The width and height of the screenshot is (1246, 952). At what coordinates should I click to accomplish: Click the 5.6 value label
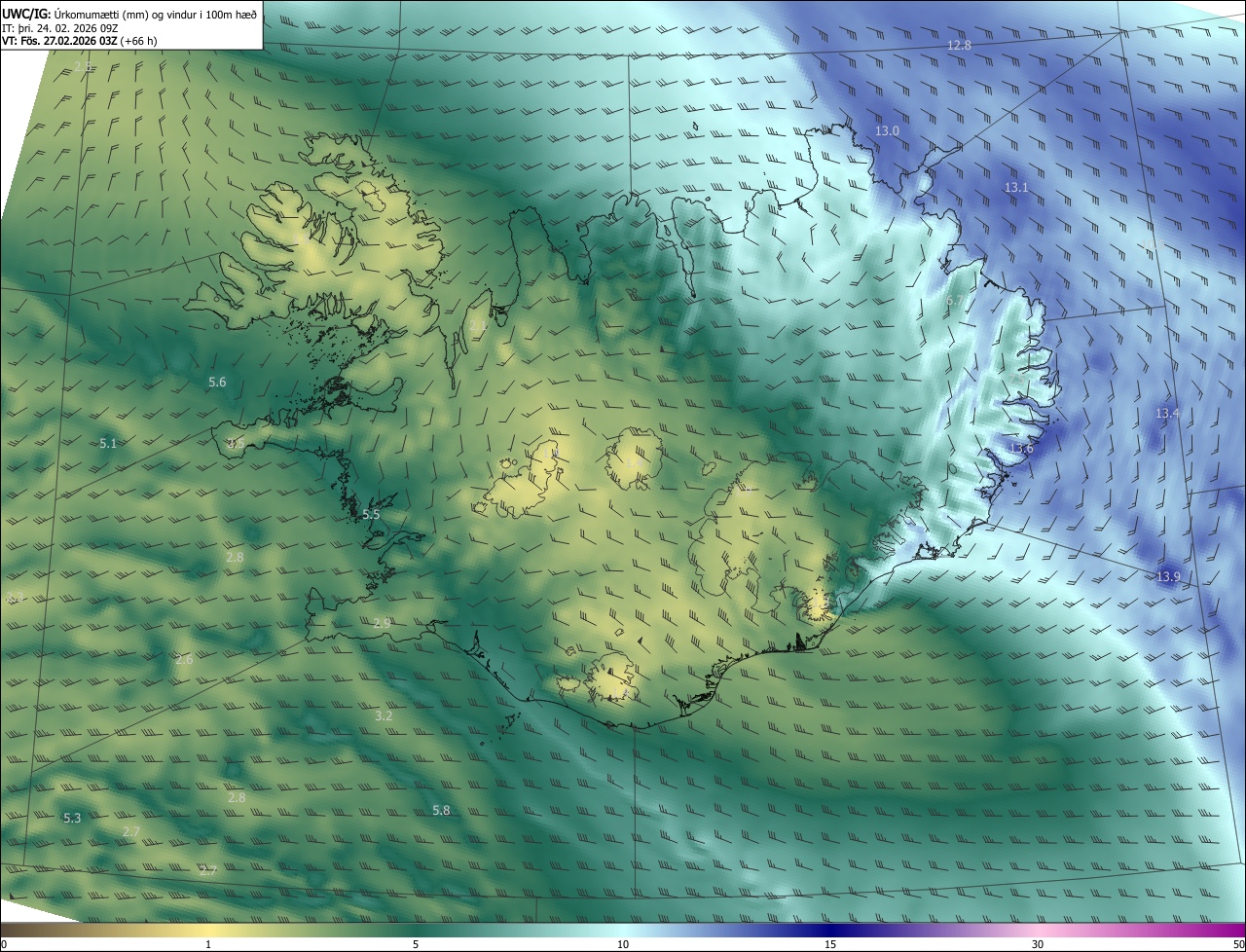[217, 383]
